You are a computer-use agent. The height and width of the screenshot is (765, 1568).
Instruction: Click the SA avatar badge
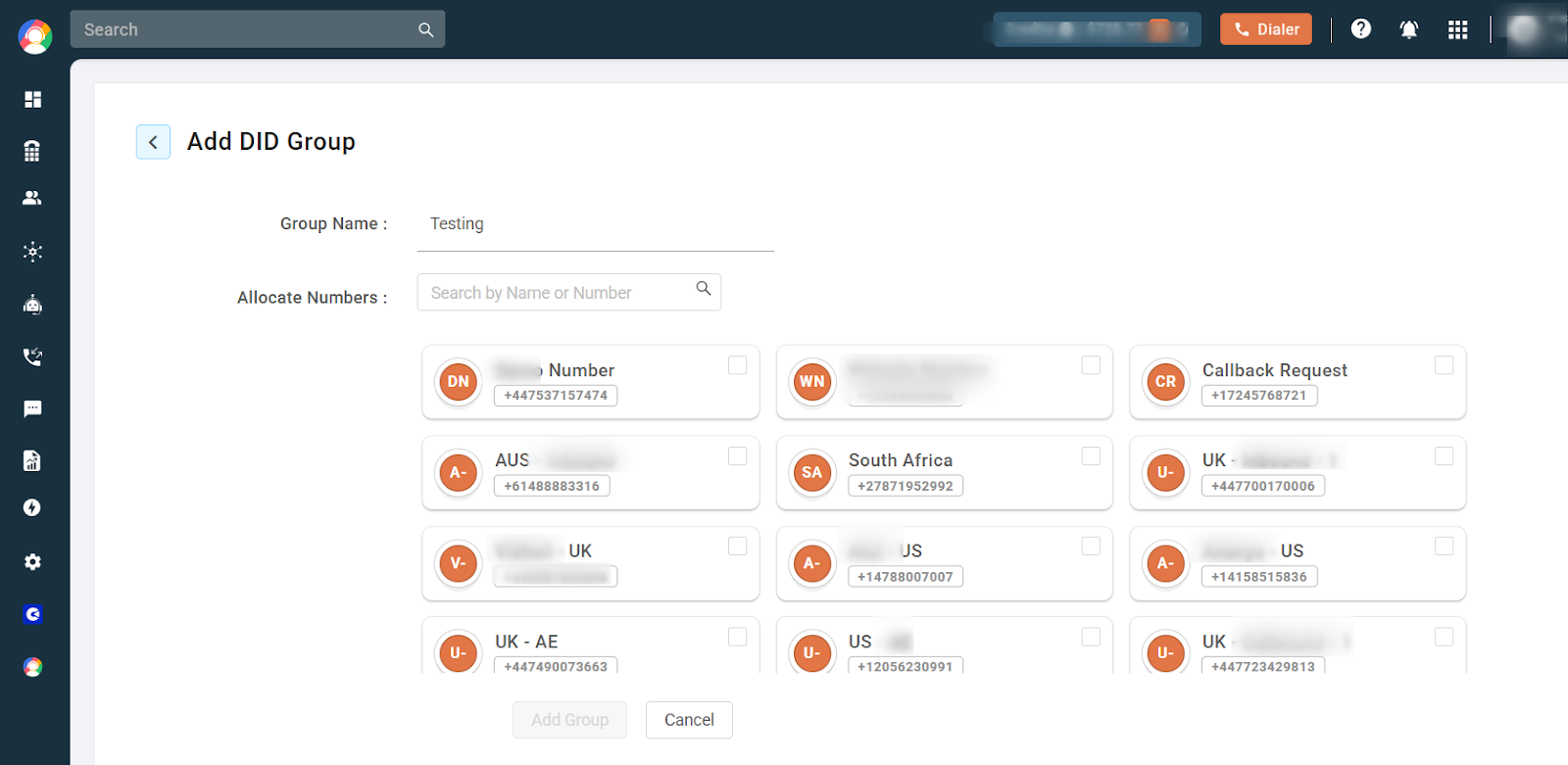pyautogui.click(x=812, y=472)
